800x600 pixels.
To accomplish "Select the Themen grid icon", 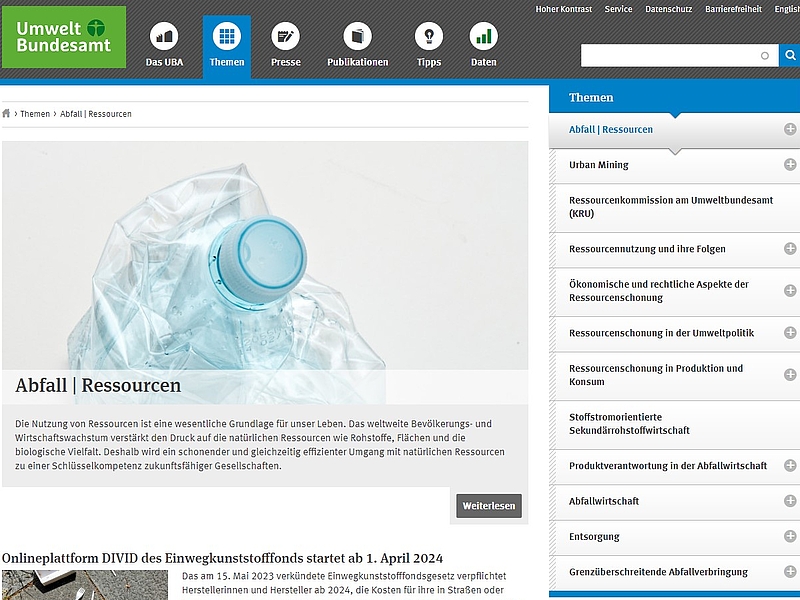I will click(x=227, y=38).
